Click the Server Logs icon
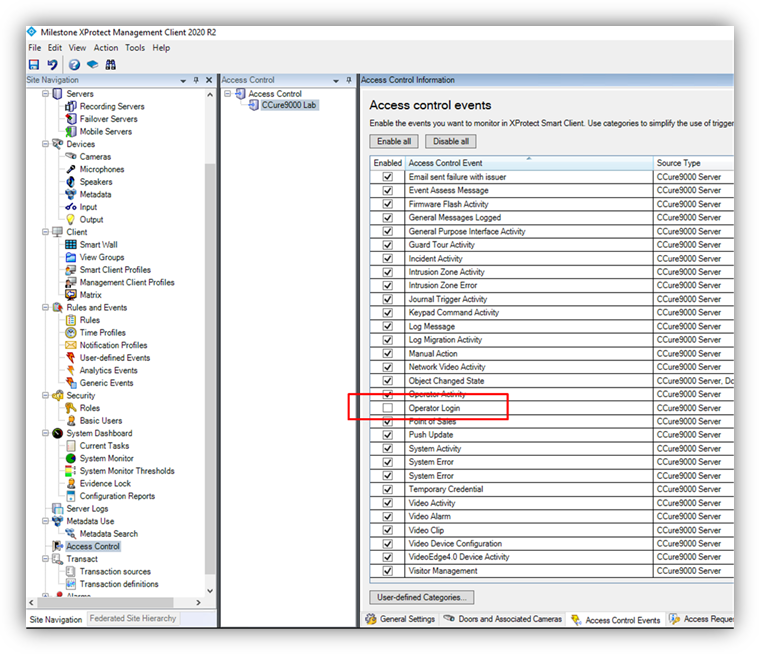The image size is (759, 654). (x=58, y=509)
